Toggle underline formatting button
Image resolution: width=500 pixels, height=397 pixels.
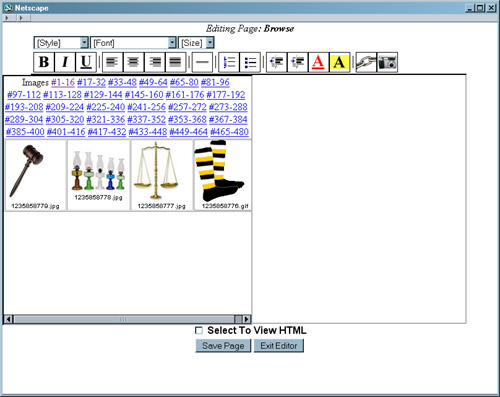tap(86, 62)
